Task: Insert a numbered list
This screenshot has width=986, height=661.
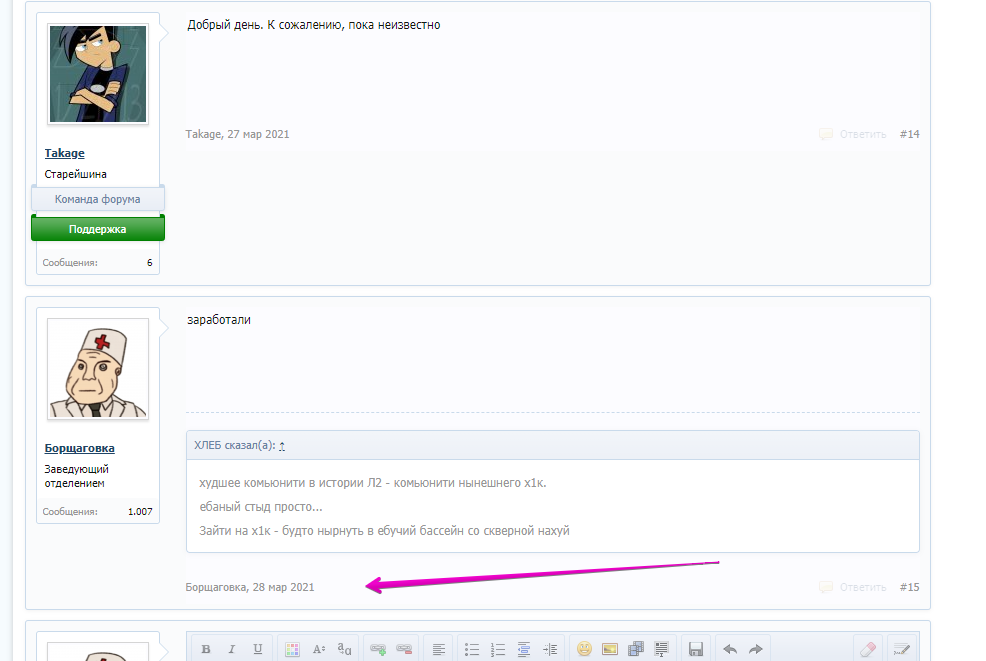Action: click(498, 649)
